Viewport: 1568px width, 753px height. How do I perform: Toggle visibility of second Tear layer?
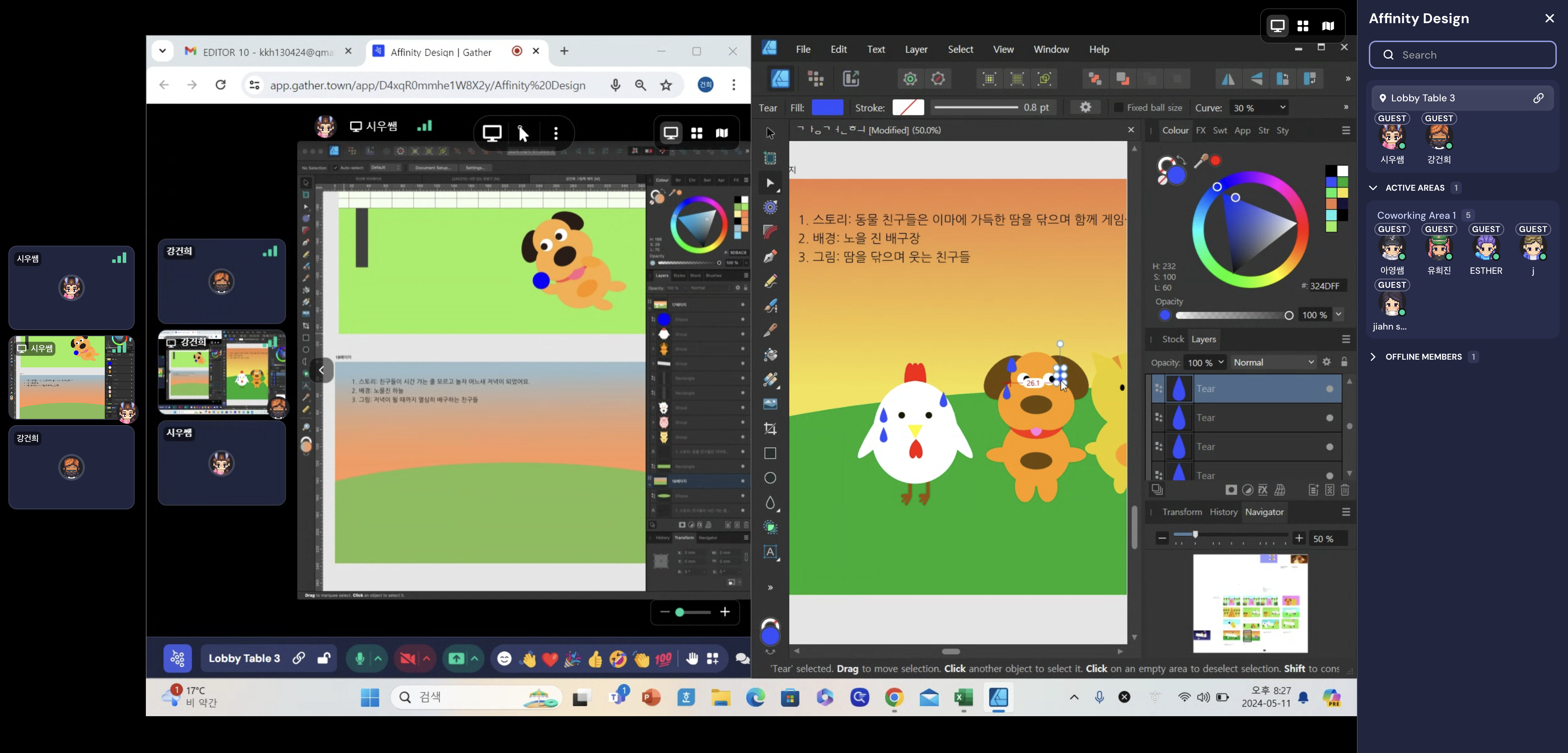click(1330, 418)
